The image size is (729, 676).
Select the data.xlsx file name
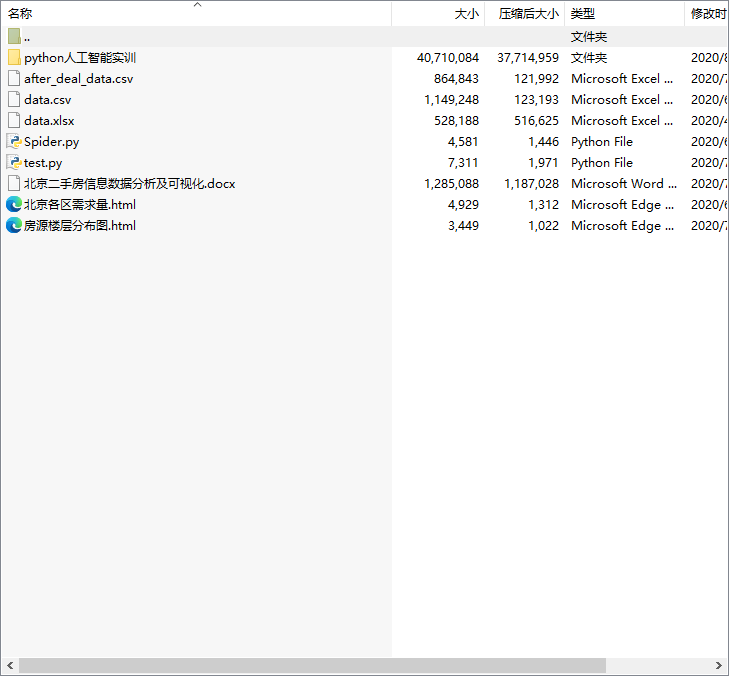click(49, 120)
